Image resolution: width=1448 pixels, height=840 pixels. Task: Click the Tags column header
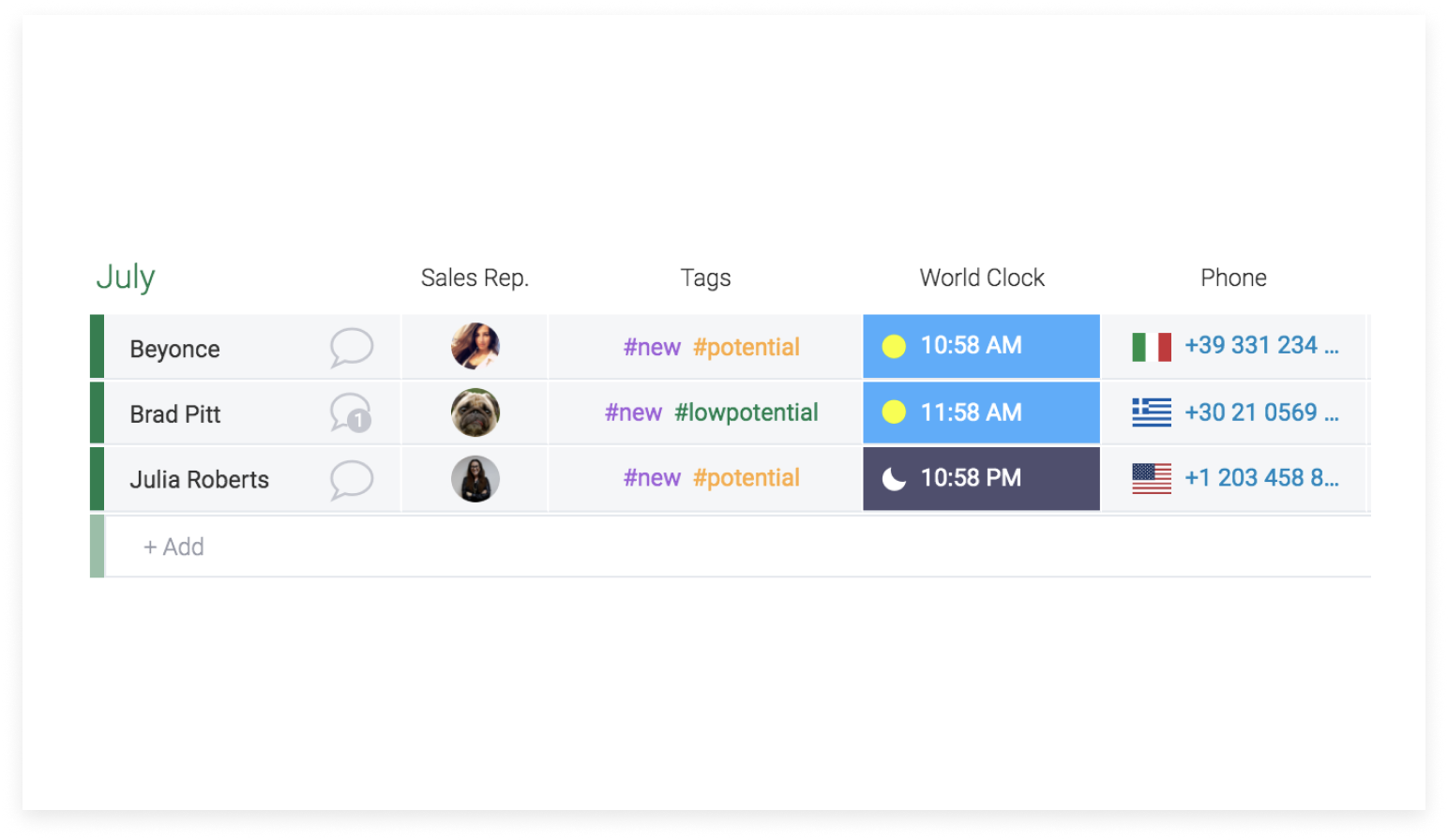coord(705,277)
